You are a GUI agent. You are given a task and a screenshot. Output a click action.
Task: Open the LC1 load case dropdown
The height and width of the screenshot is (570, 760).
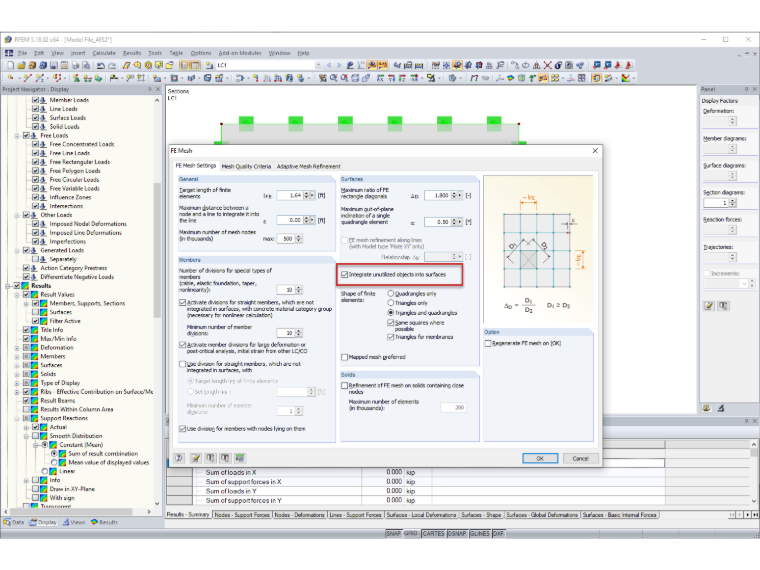318,65
